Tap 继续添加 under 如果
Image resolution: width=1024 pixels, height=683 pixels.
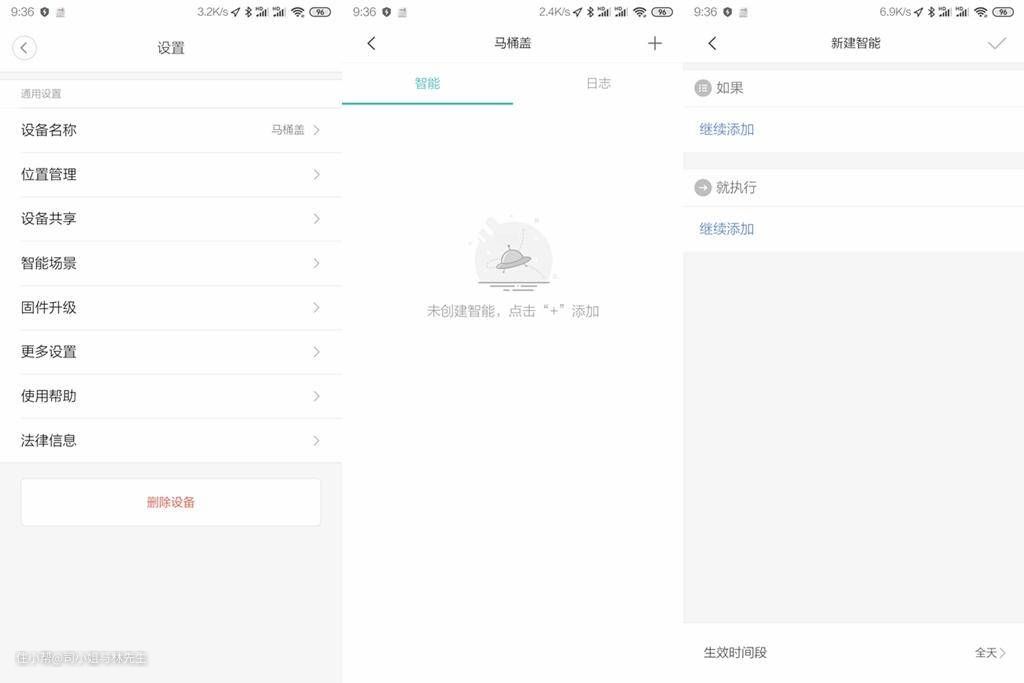pyautogui.click(x=727, y=130)
